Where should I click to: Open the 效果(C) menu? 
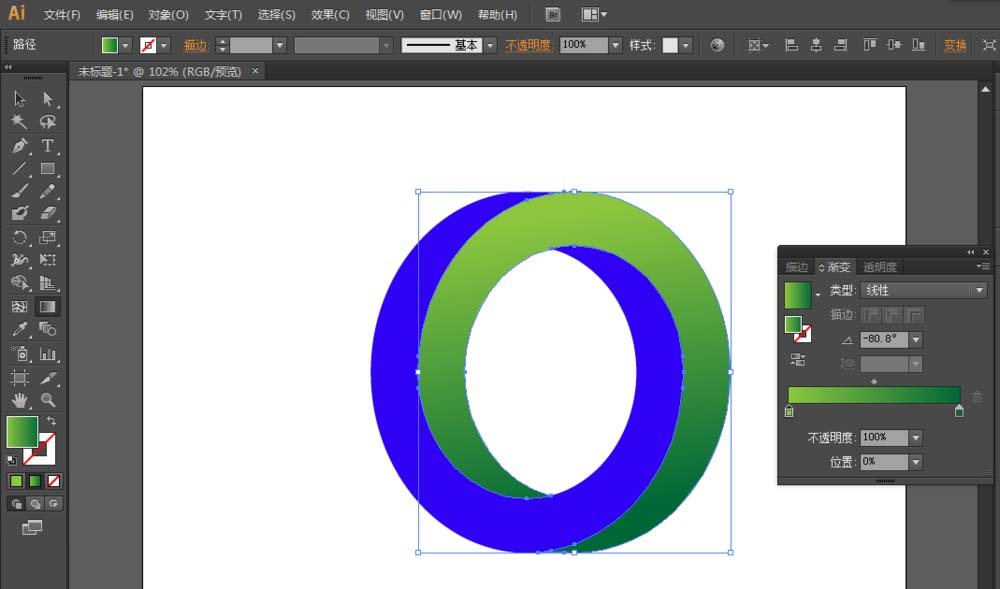(330, 15)
